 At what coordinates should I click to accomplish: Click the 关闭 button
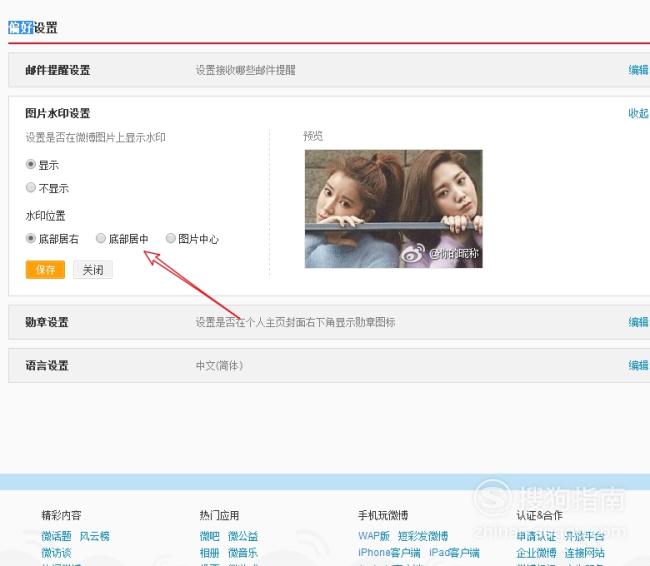coord(93,270)
